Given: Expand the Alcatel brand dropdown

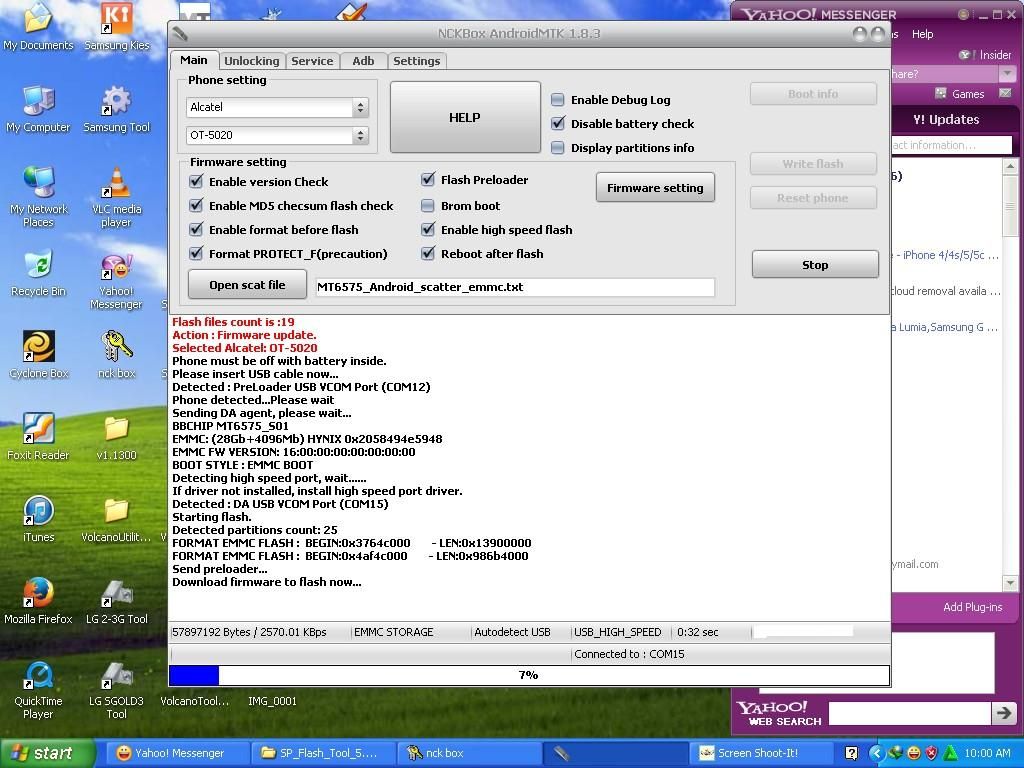Looking at the screenshot, I should click(x=360, y=107).
